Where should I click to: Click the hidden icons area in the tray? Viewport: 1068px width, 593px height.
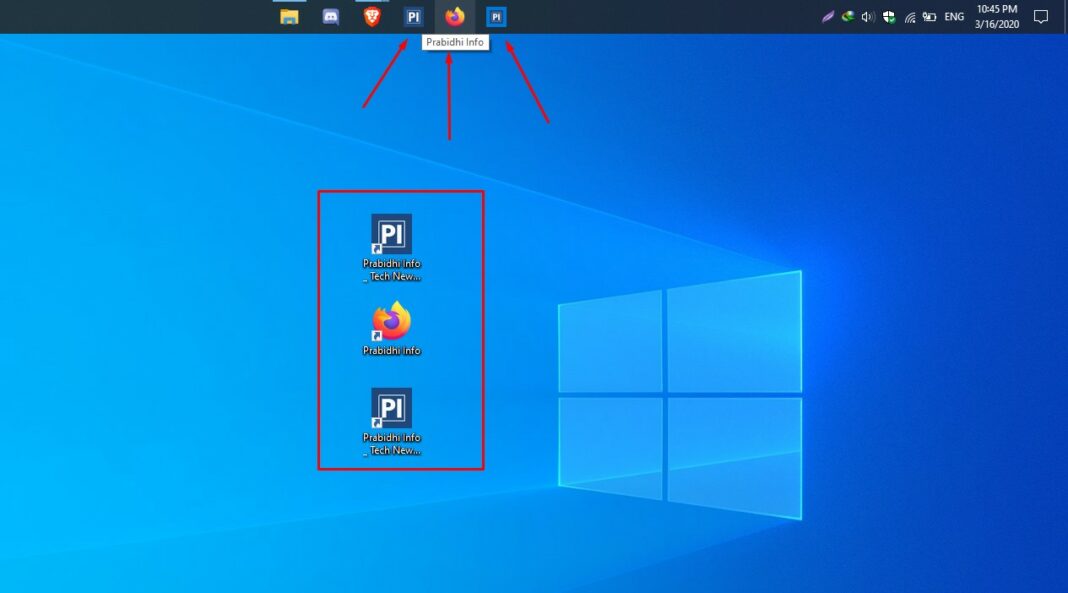[x=812, y=16]
